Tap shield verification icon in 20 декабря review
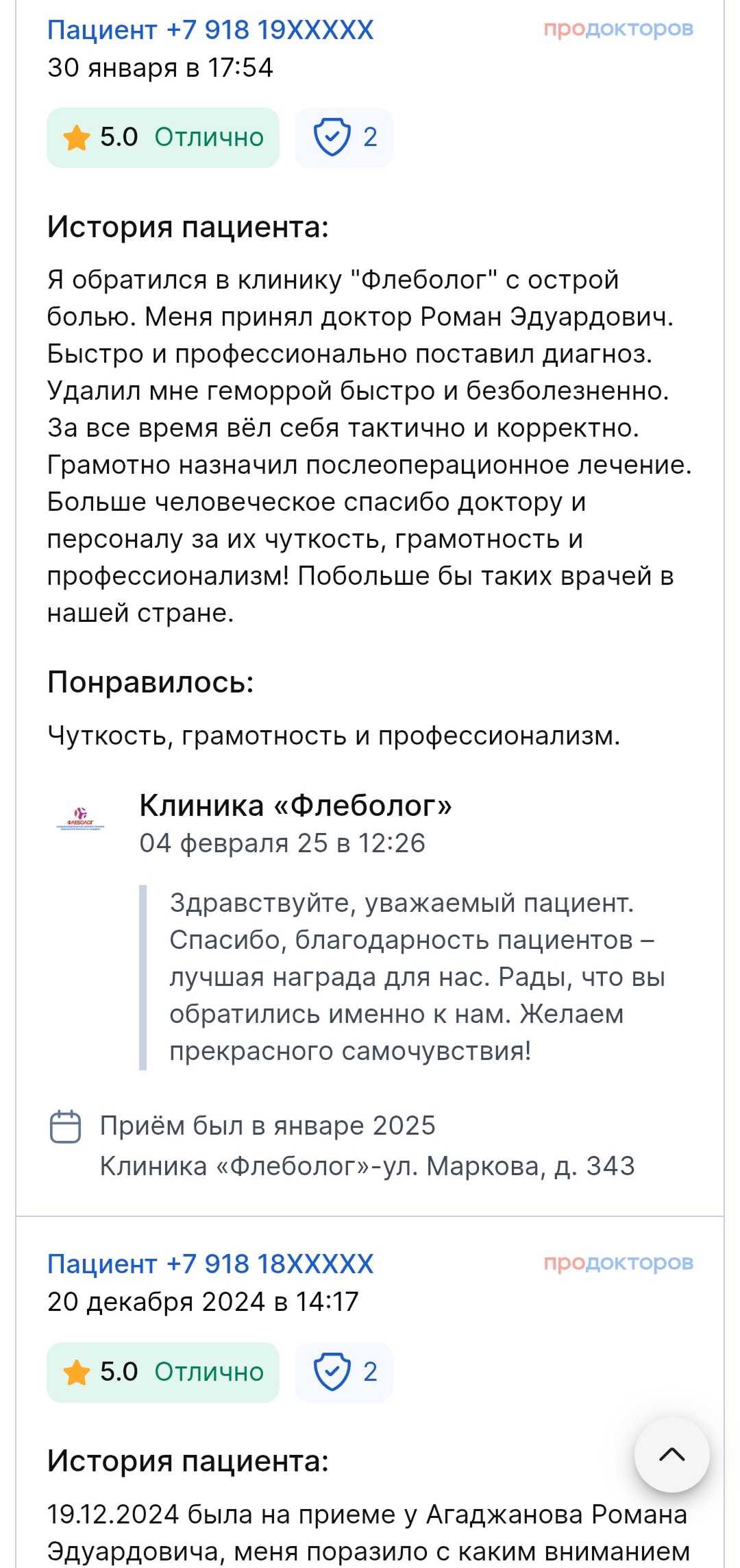 point(332,1371)
